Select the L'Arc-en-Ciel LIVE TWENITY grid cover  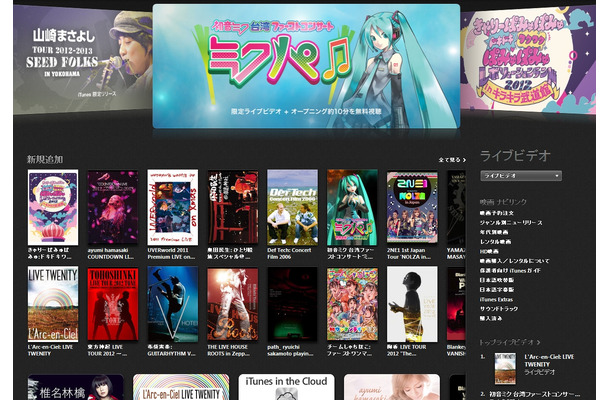(53, 304)
